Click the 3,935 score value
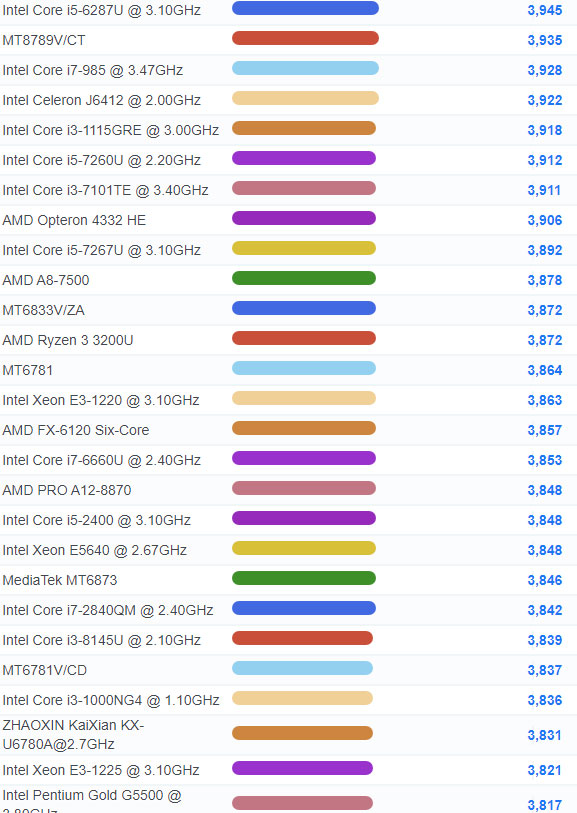This screenshot has height=813, width=577. click(x=545, y=40)
